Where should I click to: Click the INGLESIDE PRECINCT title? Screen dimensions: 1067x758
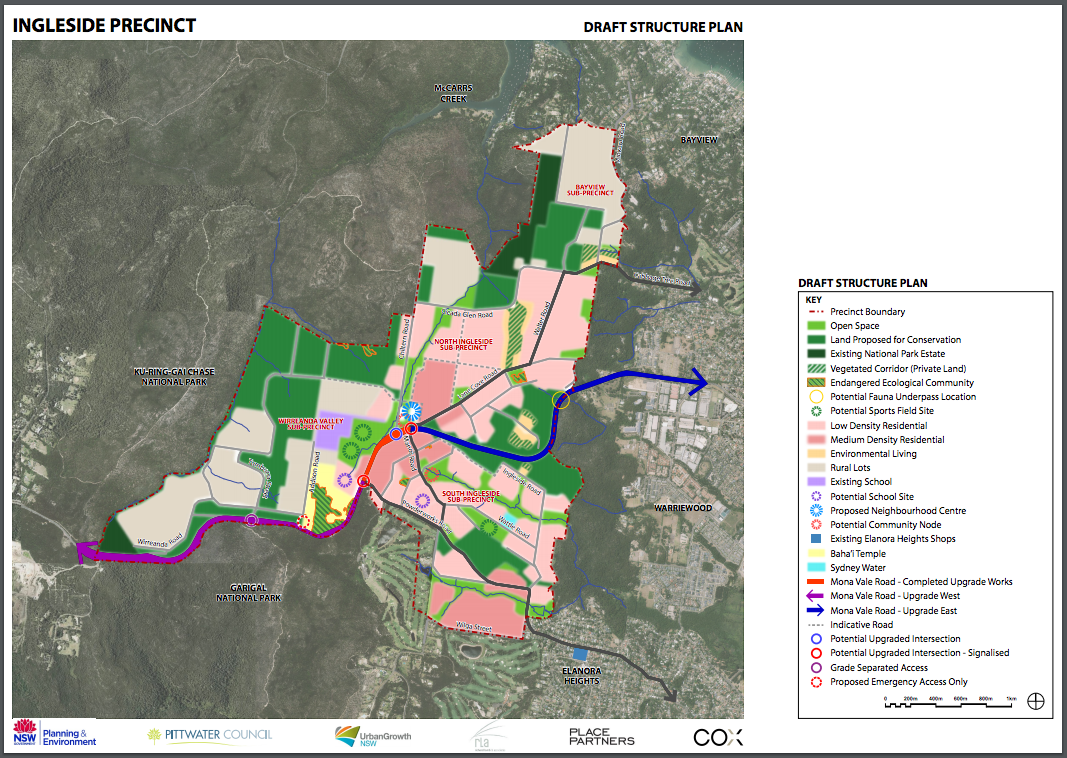point(104,26)
